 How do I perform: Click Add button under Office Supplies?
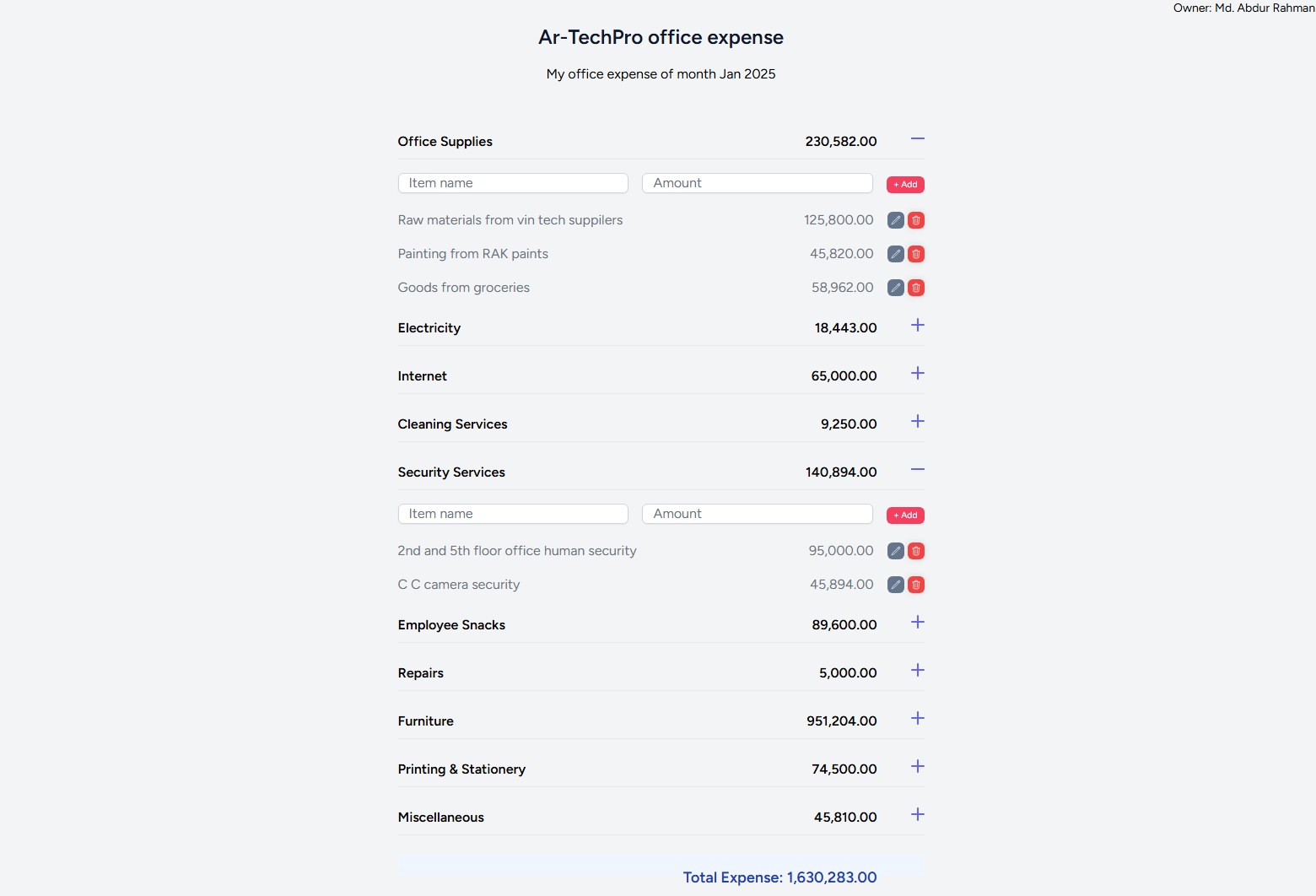[x=905, y=185]
